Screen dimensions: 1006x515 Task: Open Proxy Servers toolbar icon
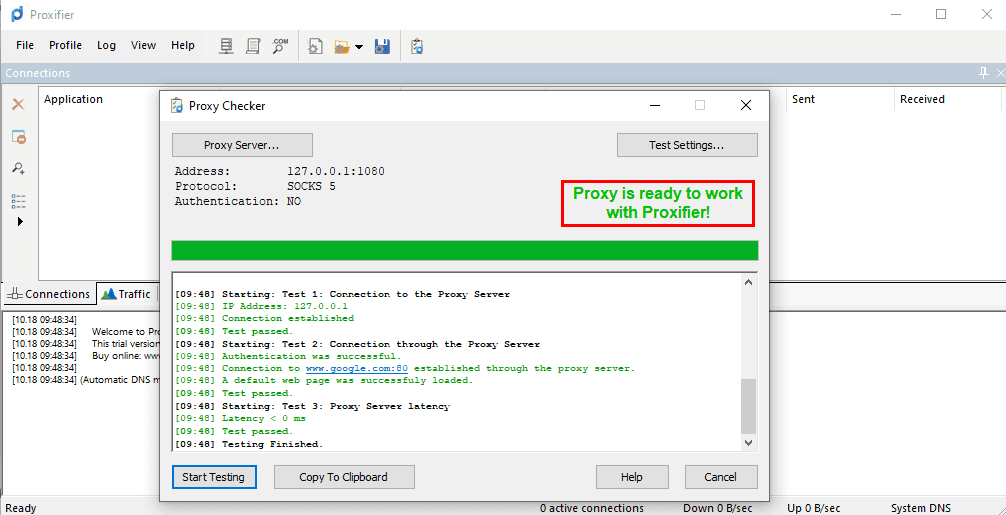click(226, 46)
